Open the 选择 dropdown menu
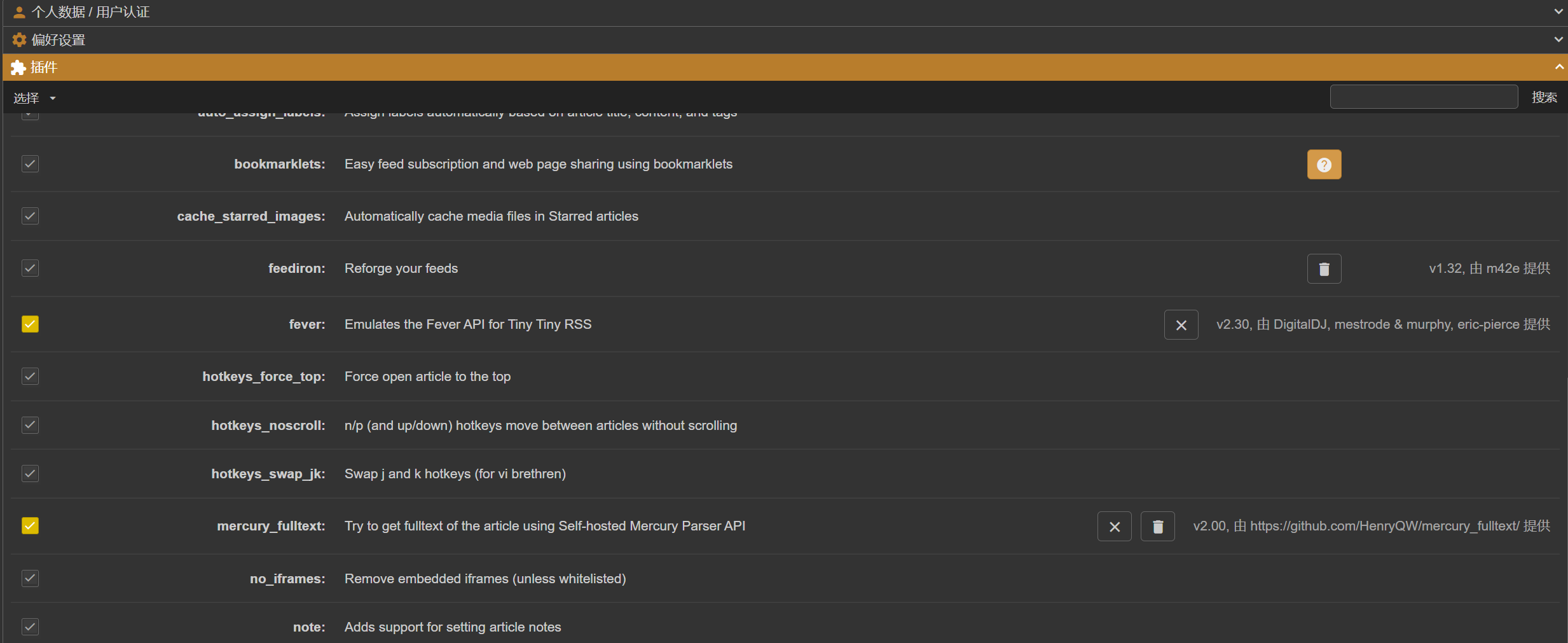 tap(34, 98)
